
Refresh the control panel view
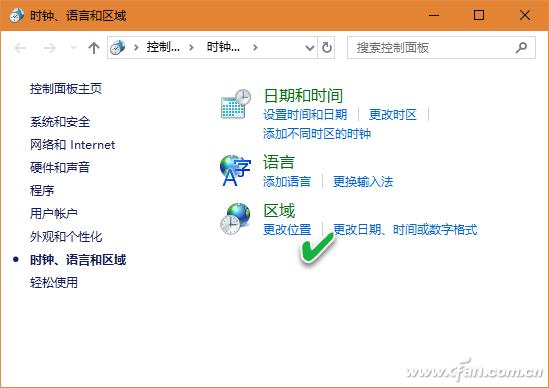[x=326, y=47]
